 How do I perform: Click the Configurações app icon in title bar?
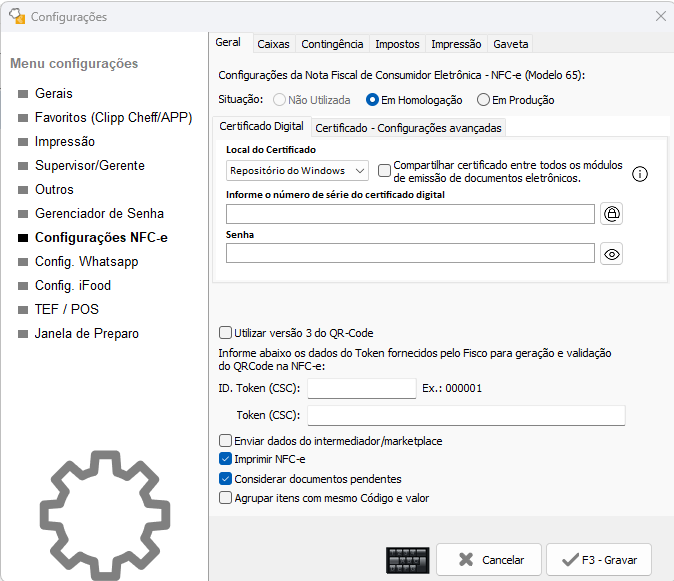coord(16,16)
